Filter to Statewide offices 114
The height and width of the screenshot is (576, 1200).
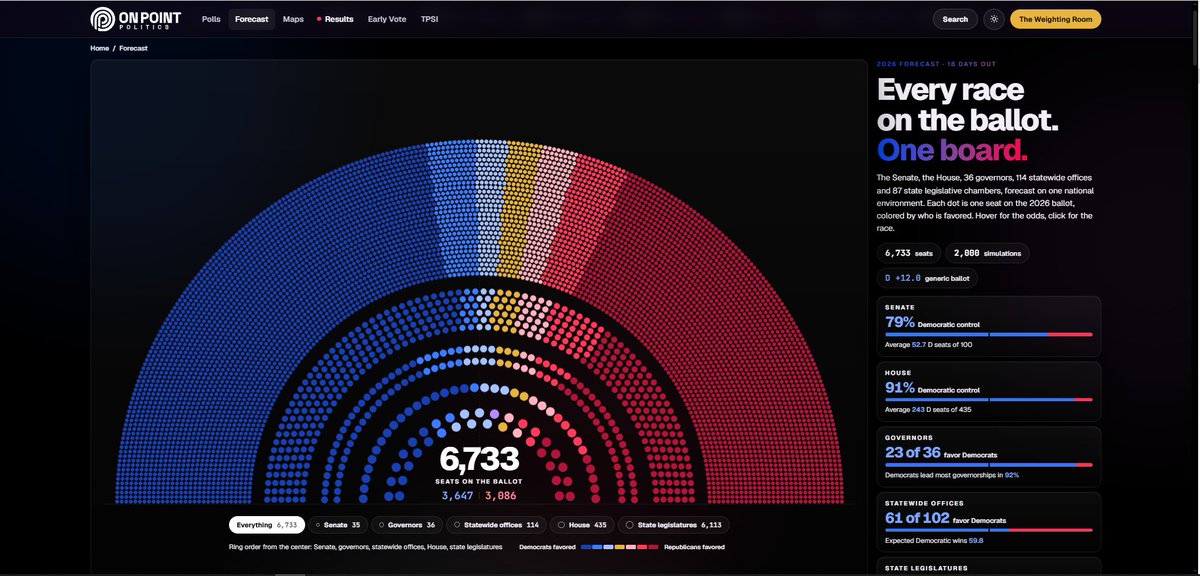[497, 524]
